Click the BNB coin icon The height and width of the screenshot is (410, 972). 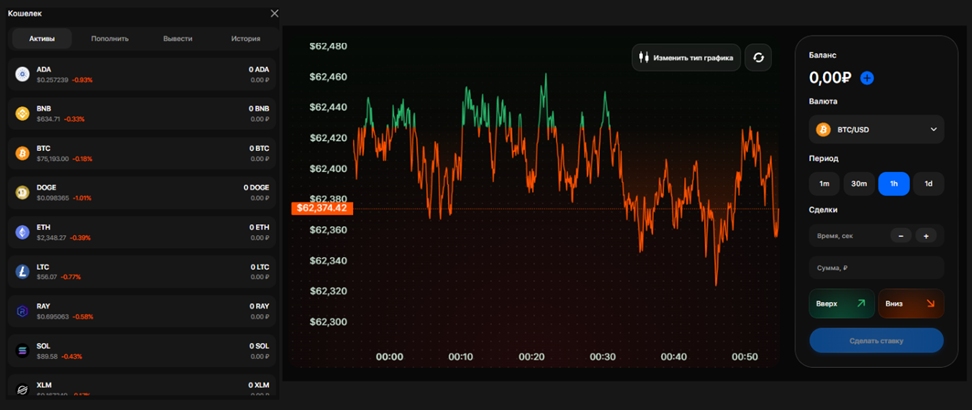tap(22, 114)
